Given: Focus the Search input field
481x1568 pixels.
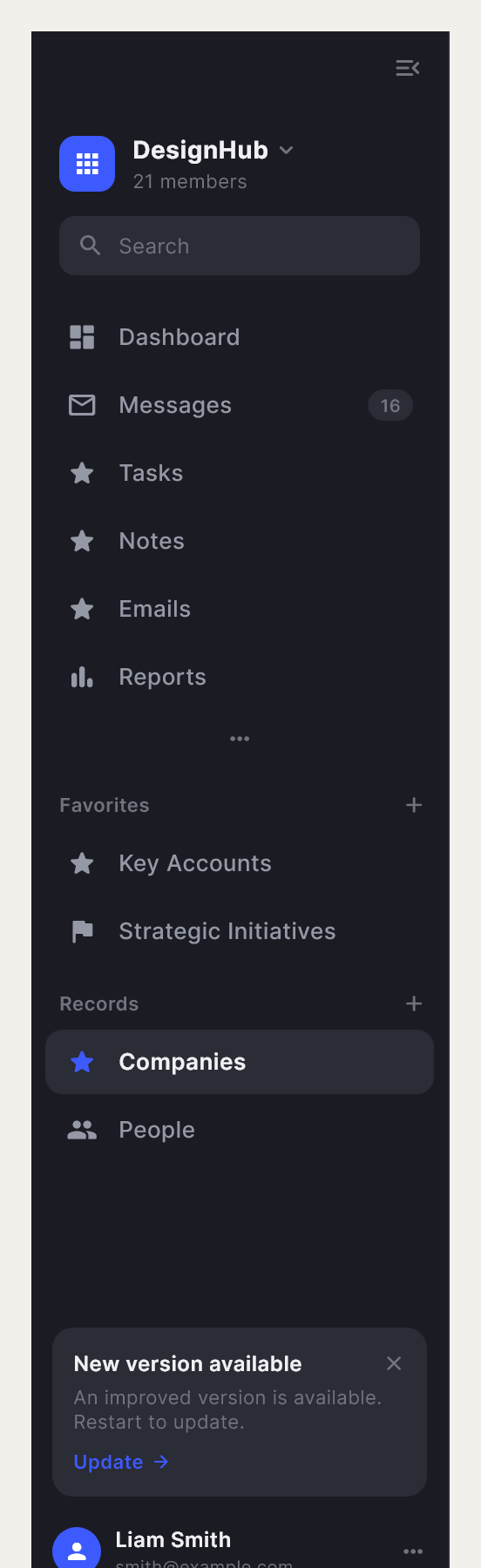Looking at the screenshot, I should coord(240,246).
